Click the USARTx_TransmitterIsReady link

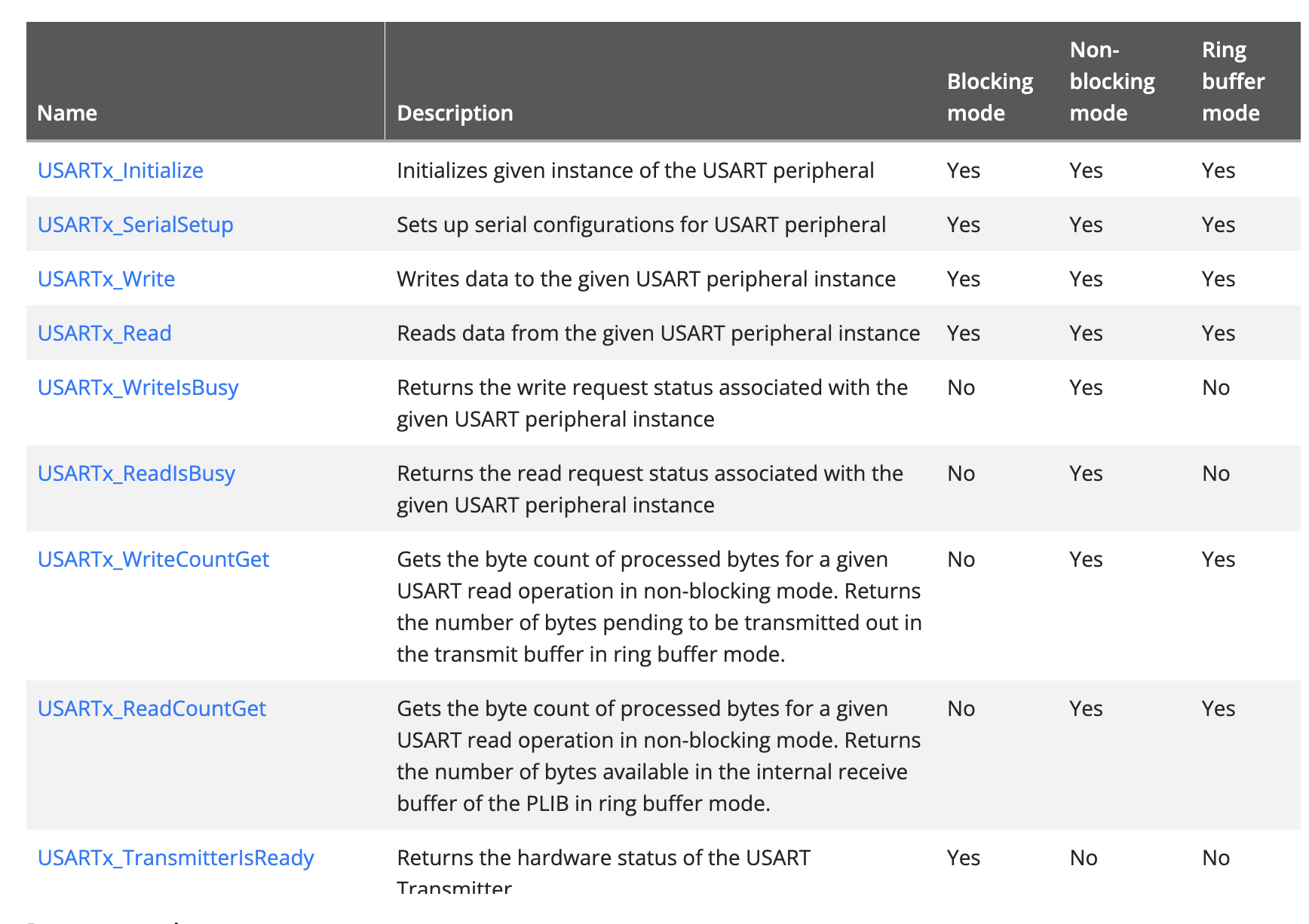click(x=176, y=858)
